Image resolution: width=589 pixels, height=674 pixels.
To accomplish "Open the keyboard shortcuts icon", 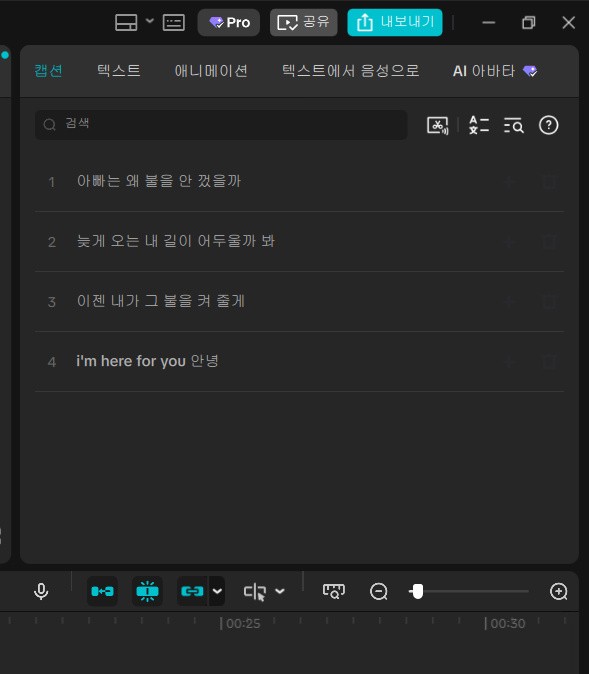I will (174, 22).
